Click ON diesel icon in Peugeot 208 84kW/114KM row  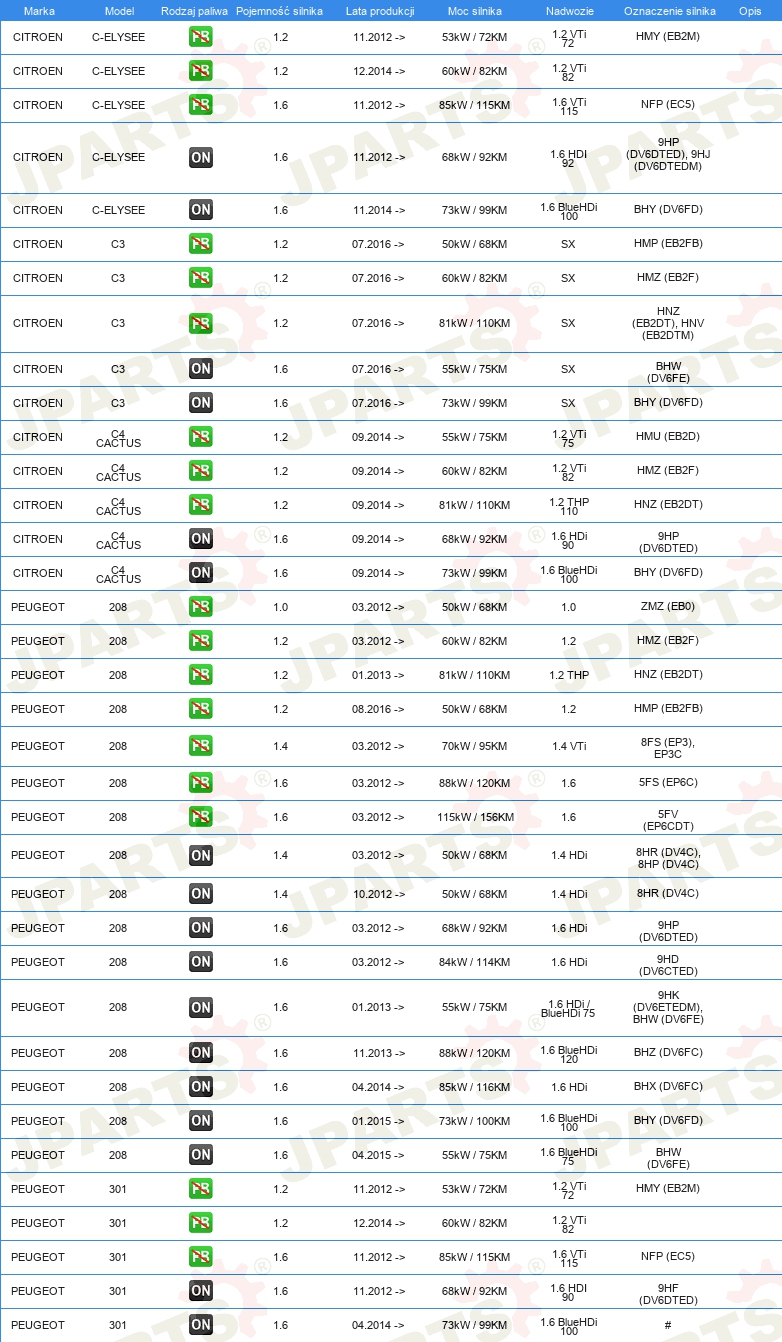point(201,962)
